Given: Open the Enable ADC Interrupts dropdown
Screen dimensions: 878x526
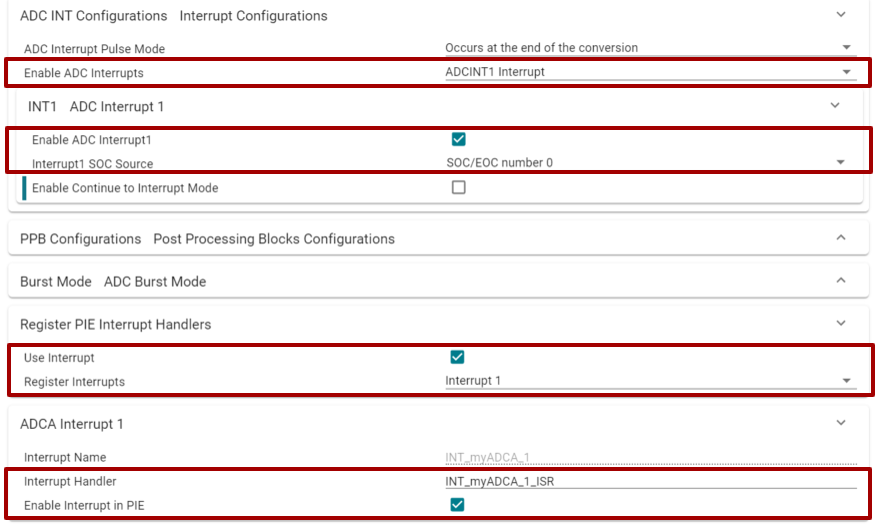Looking at the screenshot, I should tap(649, 72).
